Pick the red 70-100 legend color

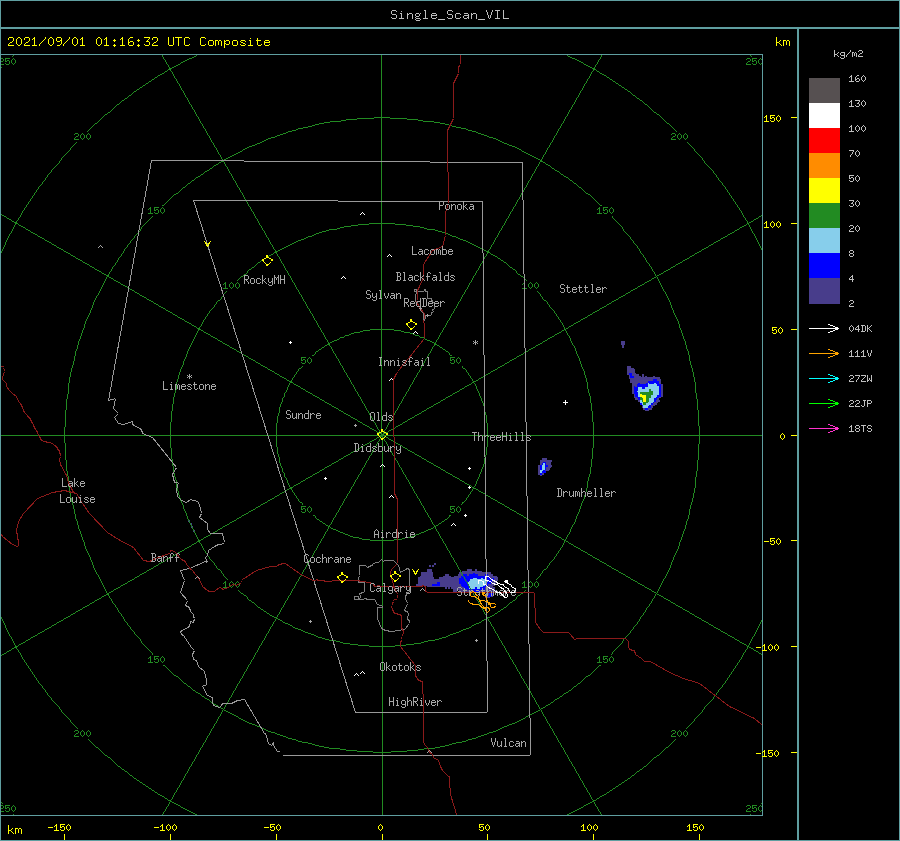[x=824, y=141]
